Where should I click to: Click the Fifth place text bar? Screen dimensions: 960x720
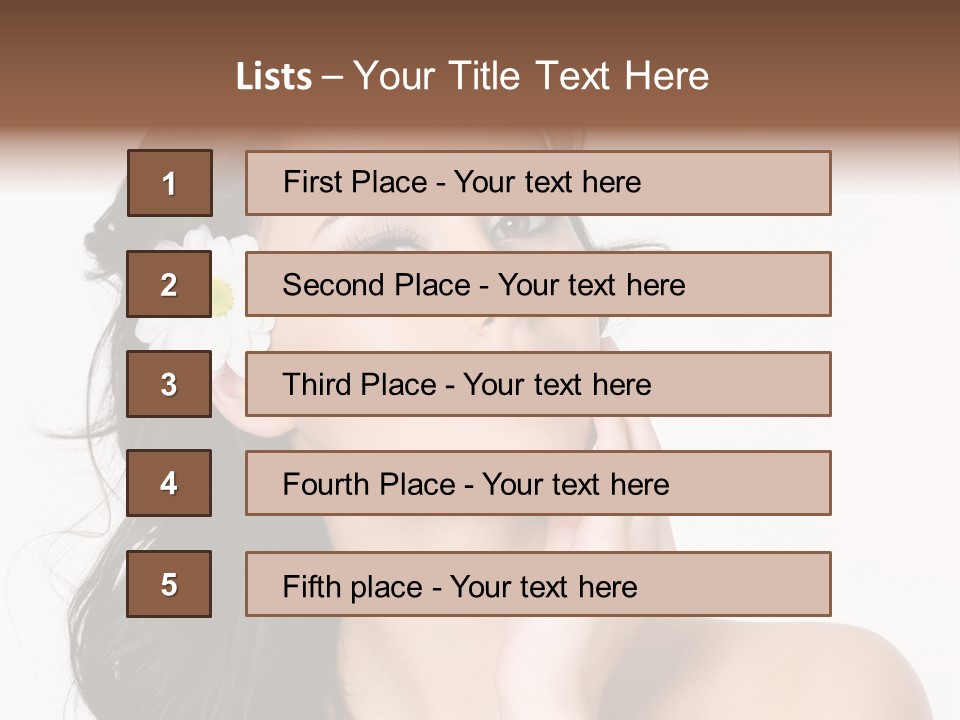pos(538,584)
